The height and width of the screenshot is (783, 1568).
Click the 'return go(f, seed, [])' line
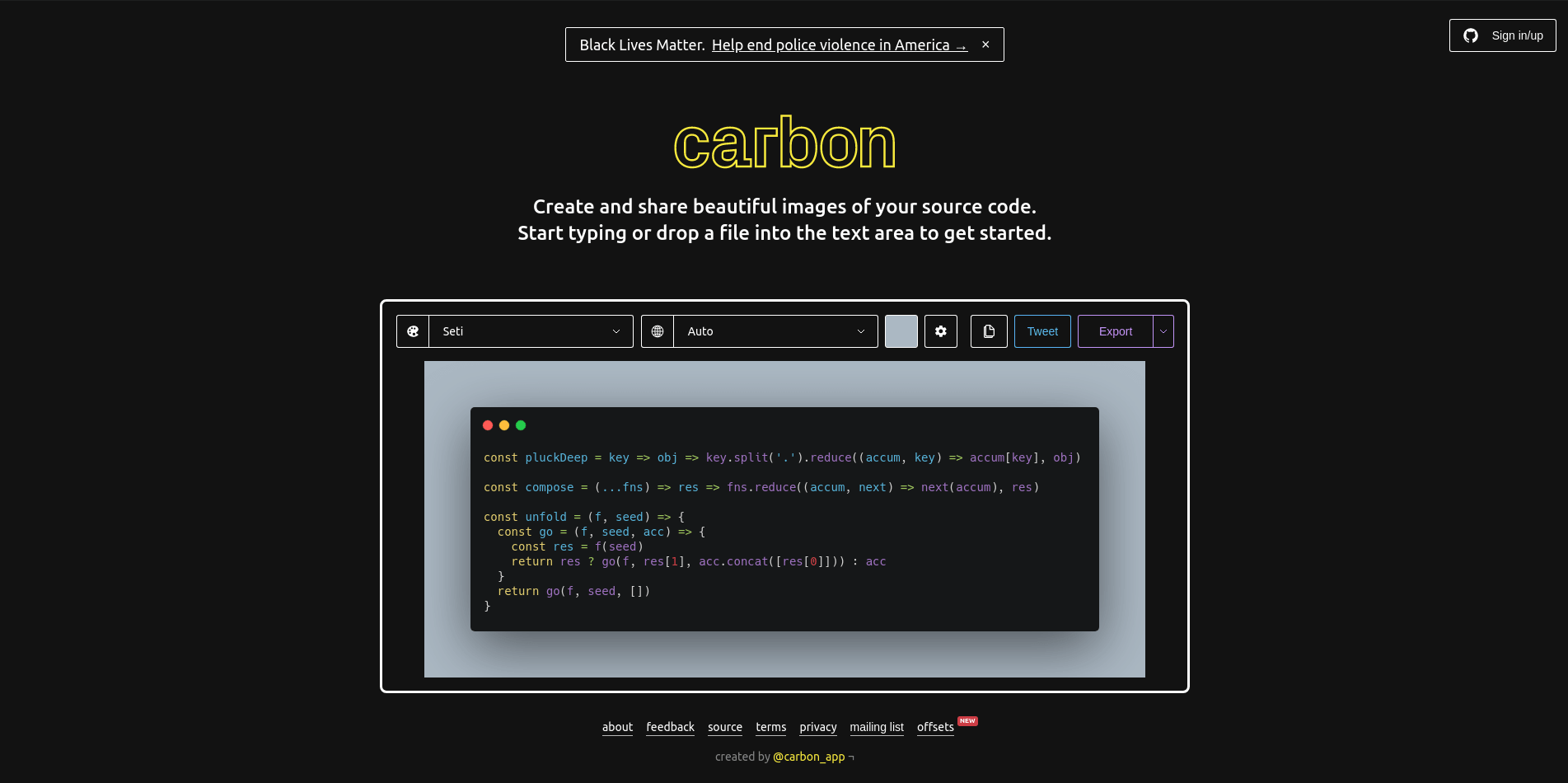[573, 591]
